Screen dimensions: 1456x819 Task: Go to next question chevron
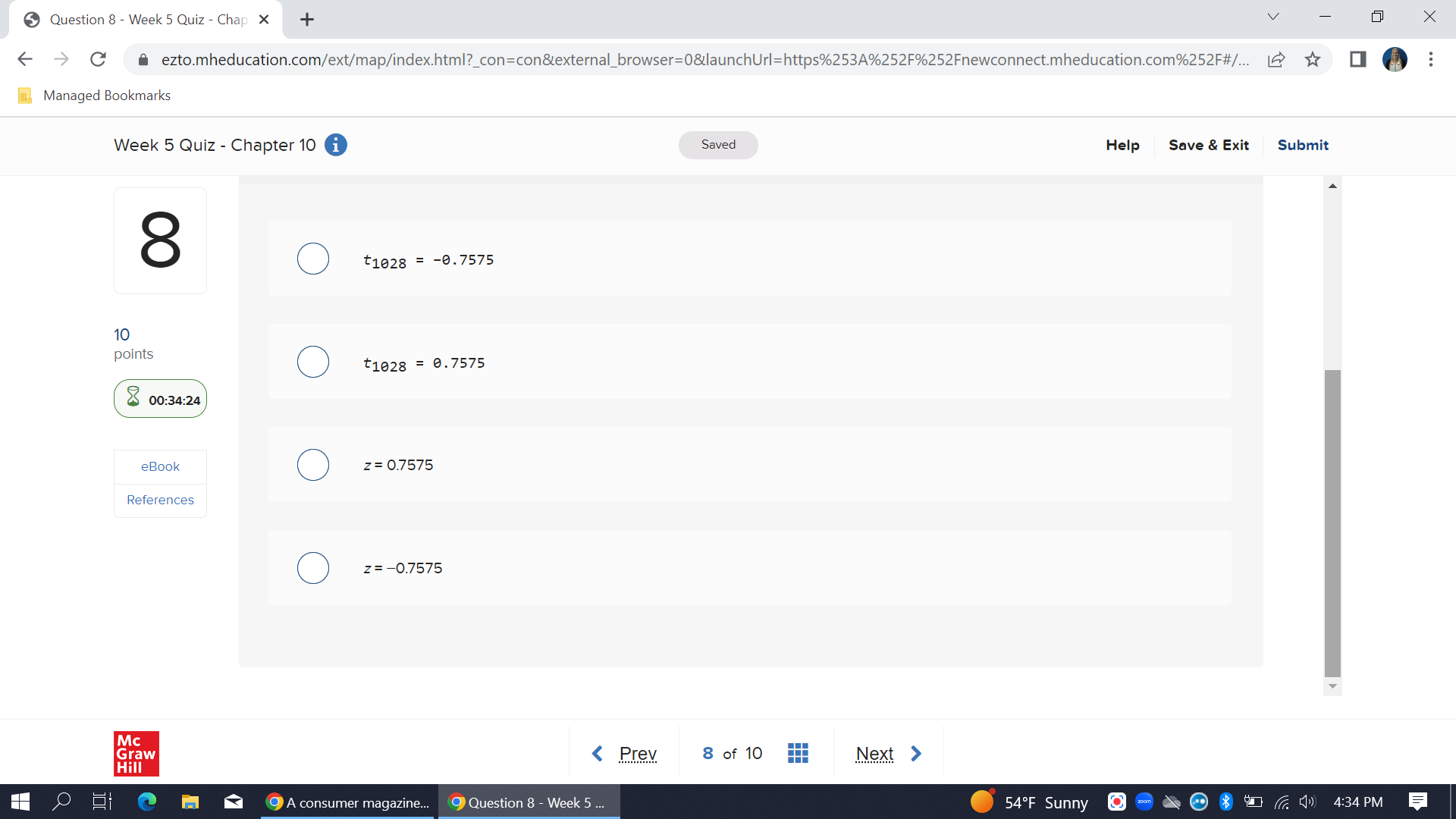click(x=916, y=753)
